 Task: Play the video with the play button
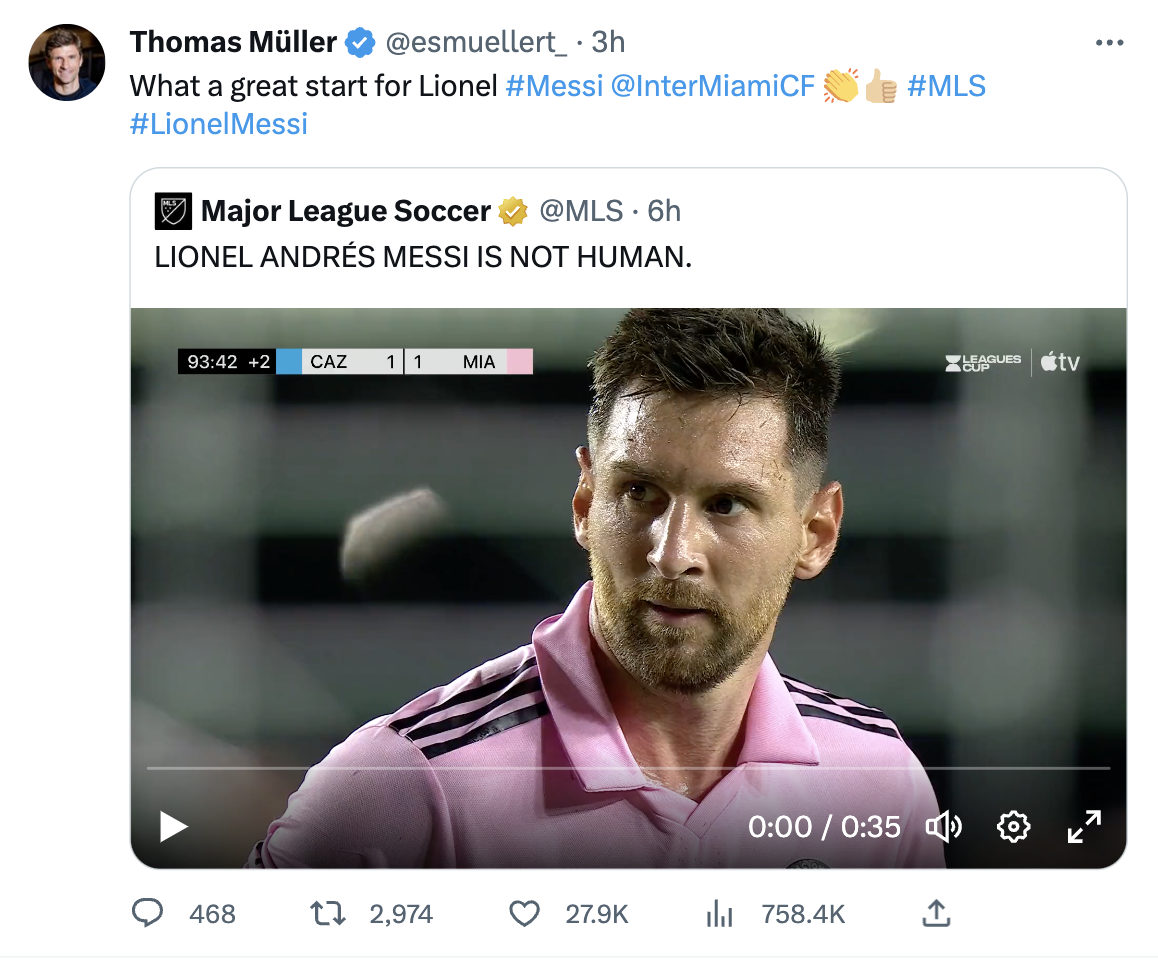click(174, 826)
